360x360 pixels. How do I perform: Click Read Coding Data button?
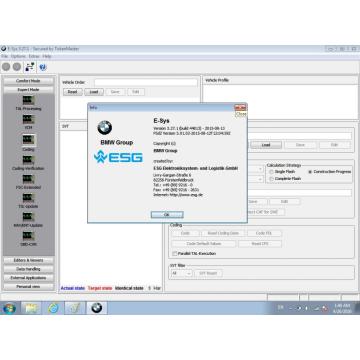pyautogui.click(x=223, y=233)
